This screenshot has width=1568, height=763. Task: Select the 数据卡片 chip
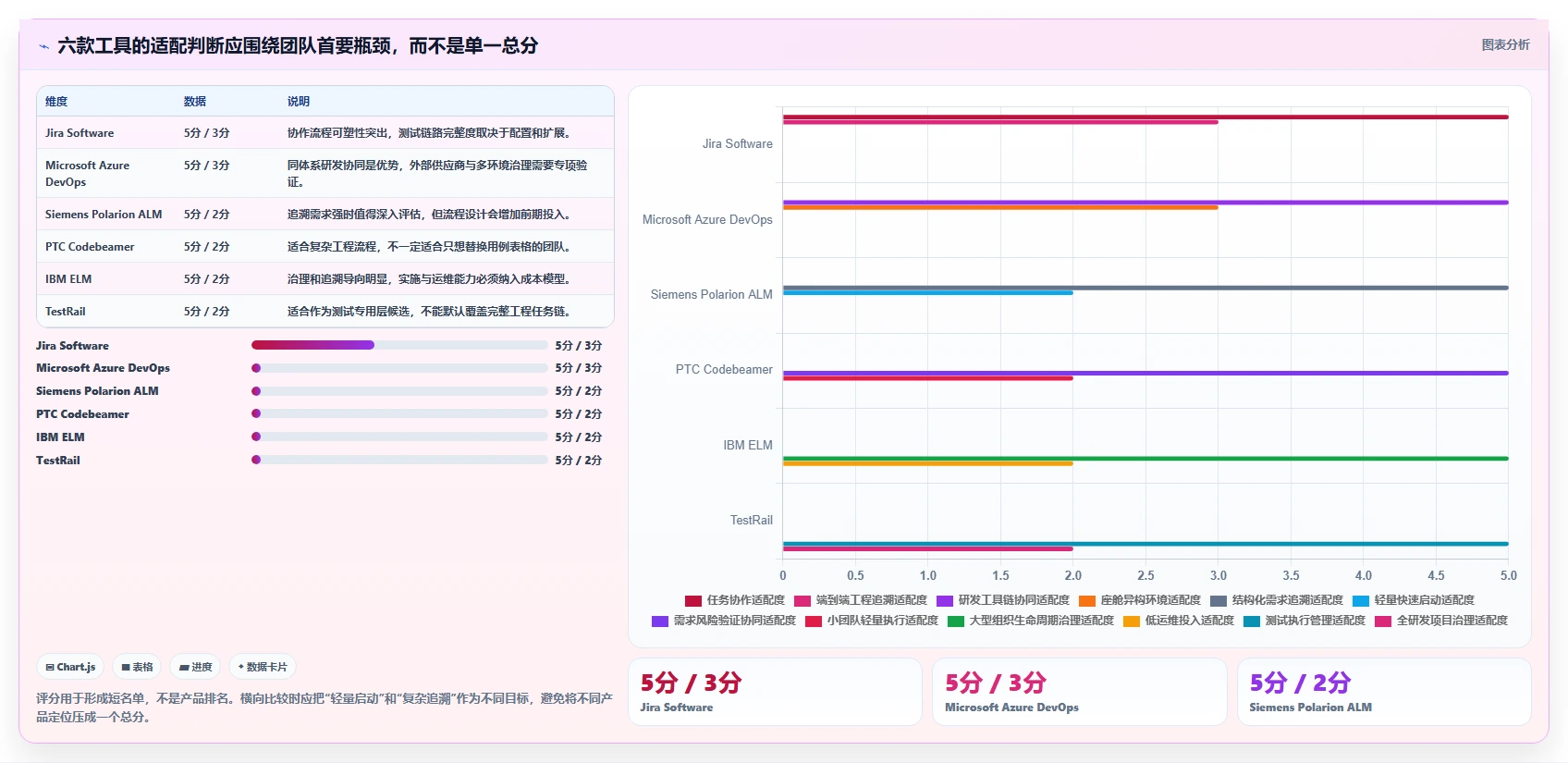coord(263,667)
